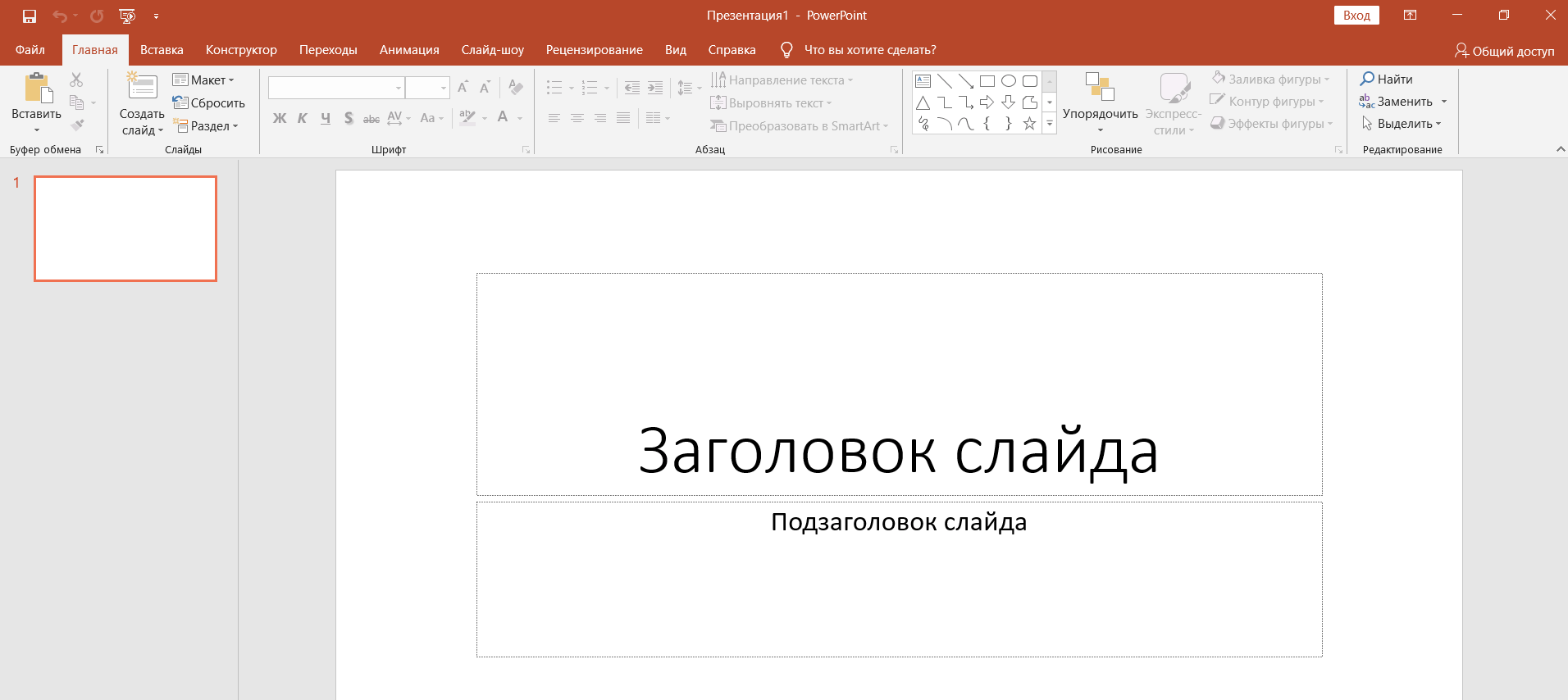Toggle strikethrough abc button
Screen dimensions: 1568x700
(371, 118)
